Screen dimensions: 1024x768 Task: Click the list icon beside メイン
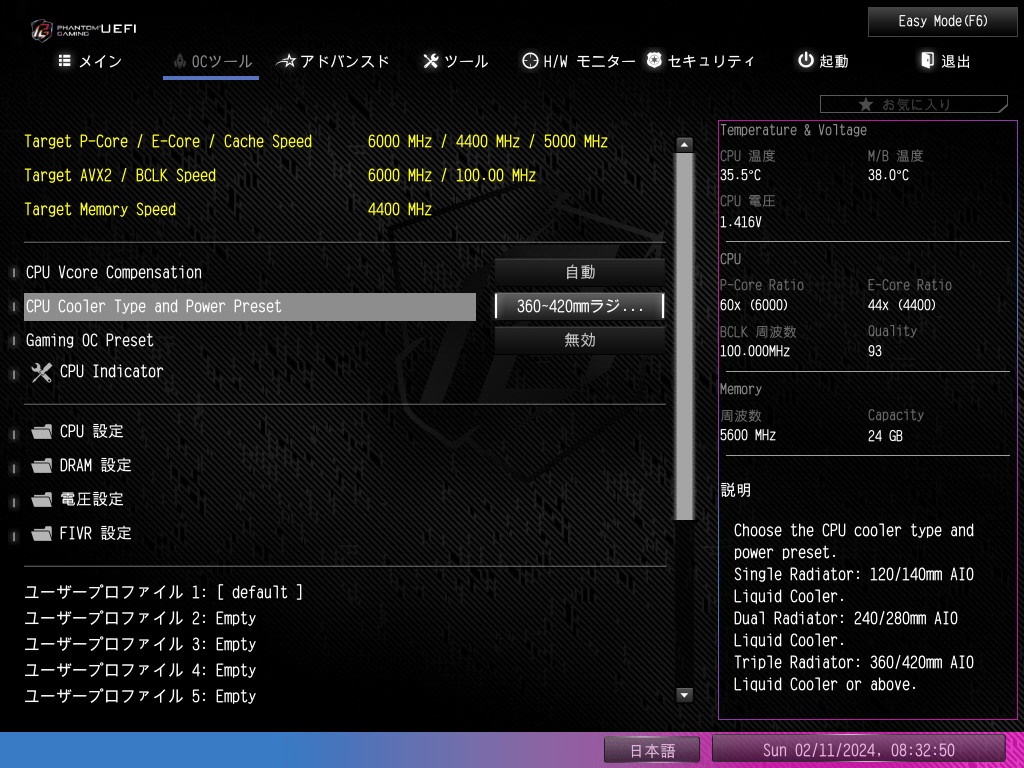click(x=65, y=61)
